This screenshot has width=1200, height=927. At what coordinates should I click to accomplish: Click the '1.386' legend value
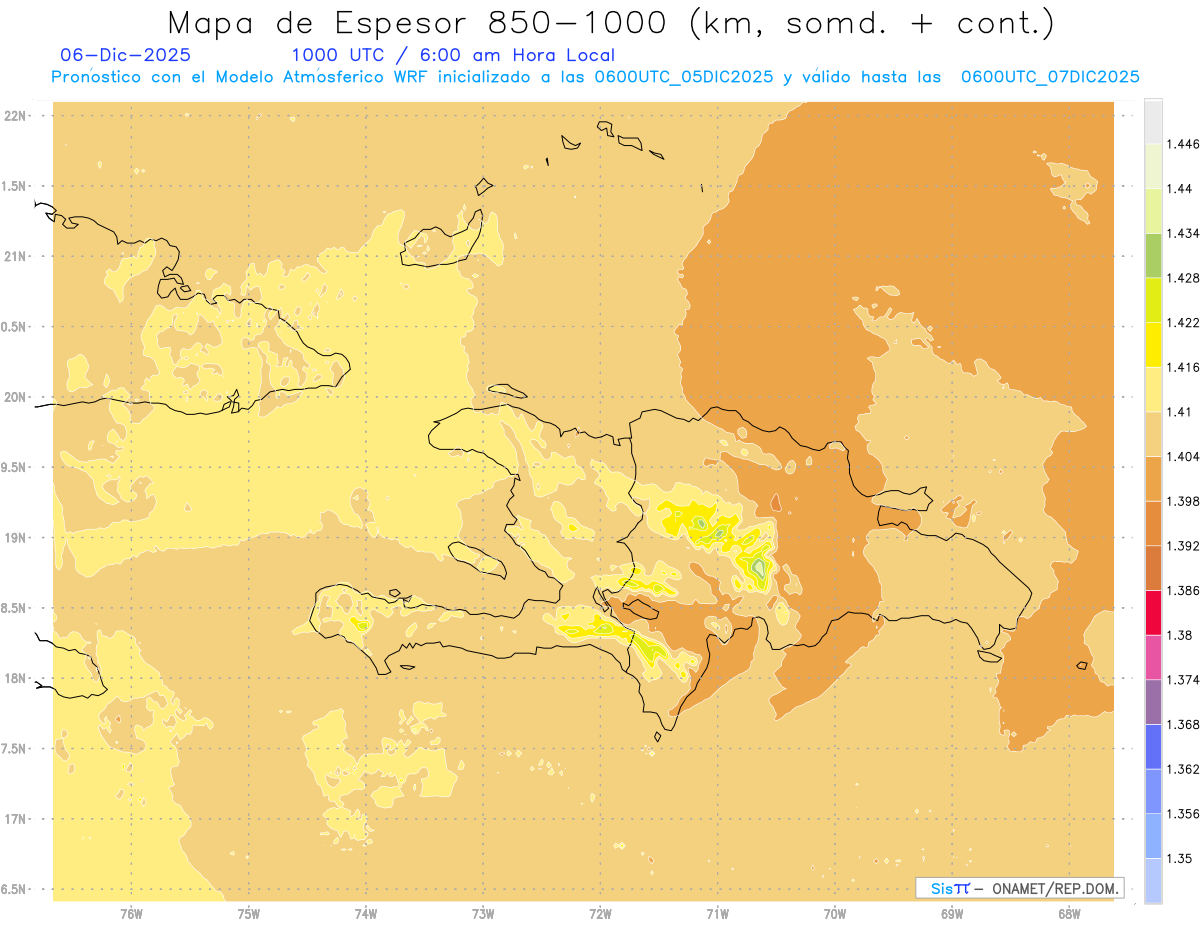point(1182,590)
